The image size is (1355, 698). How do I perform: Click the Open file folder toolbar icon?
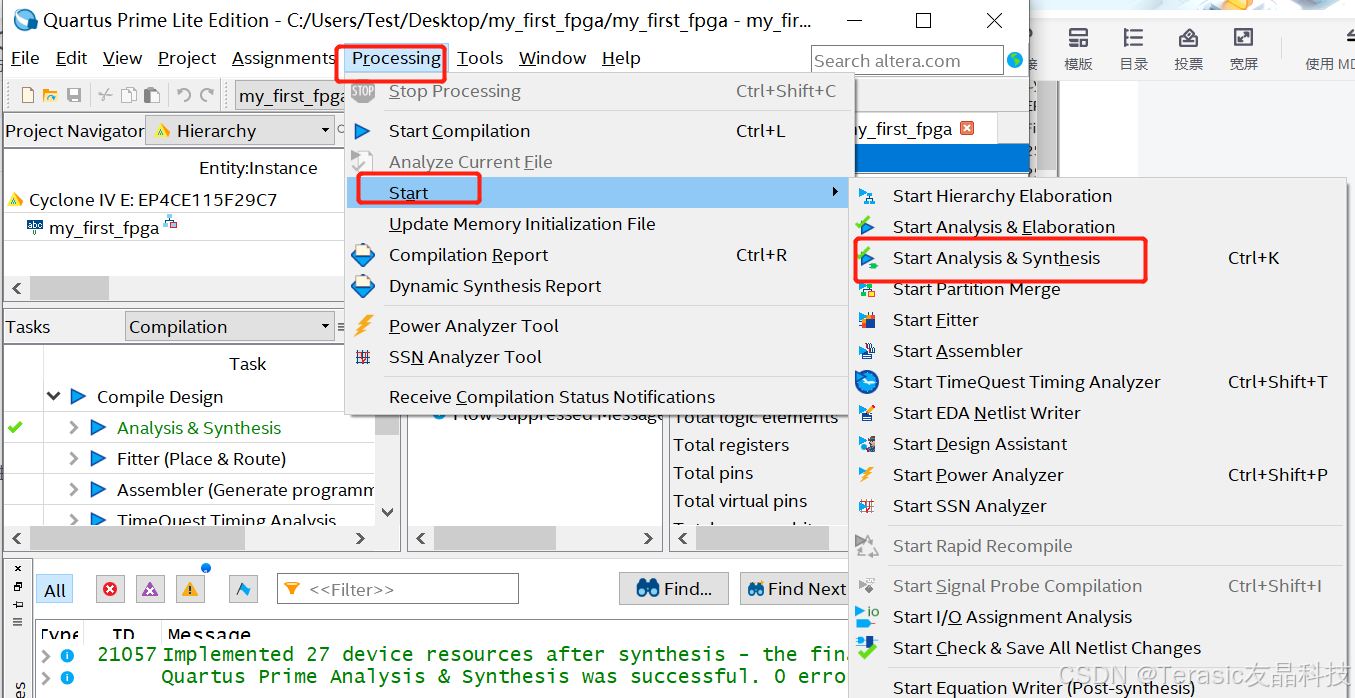pos(50,96)
